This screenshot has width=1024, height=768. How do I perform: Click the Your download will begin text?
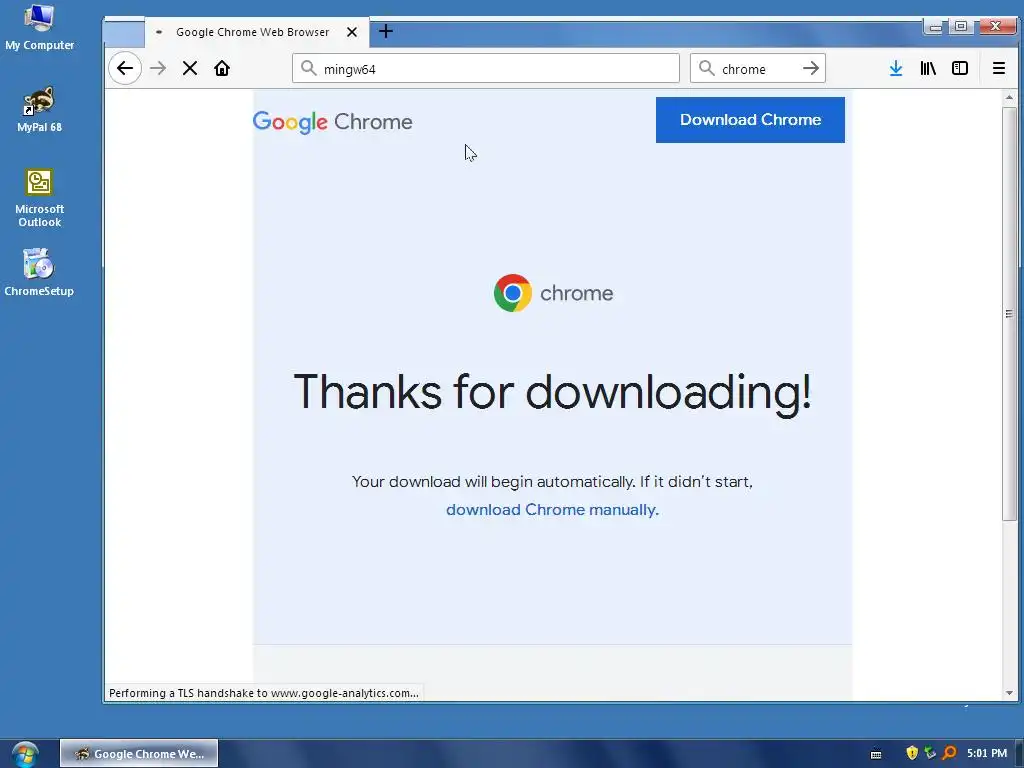click(552, 482)
